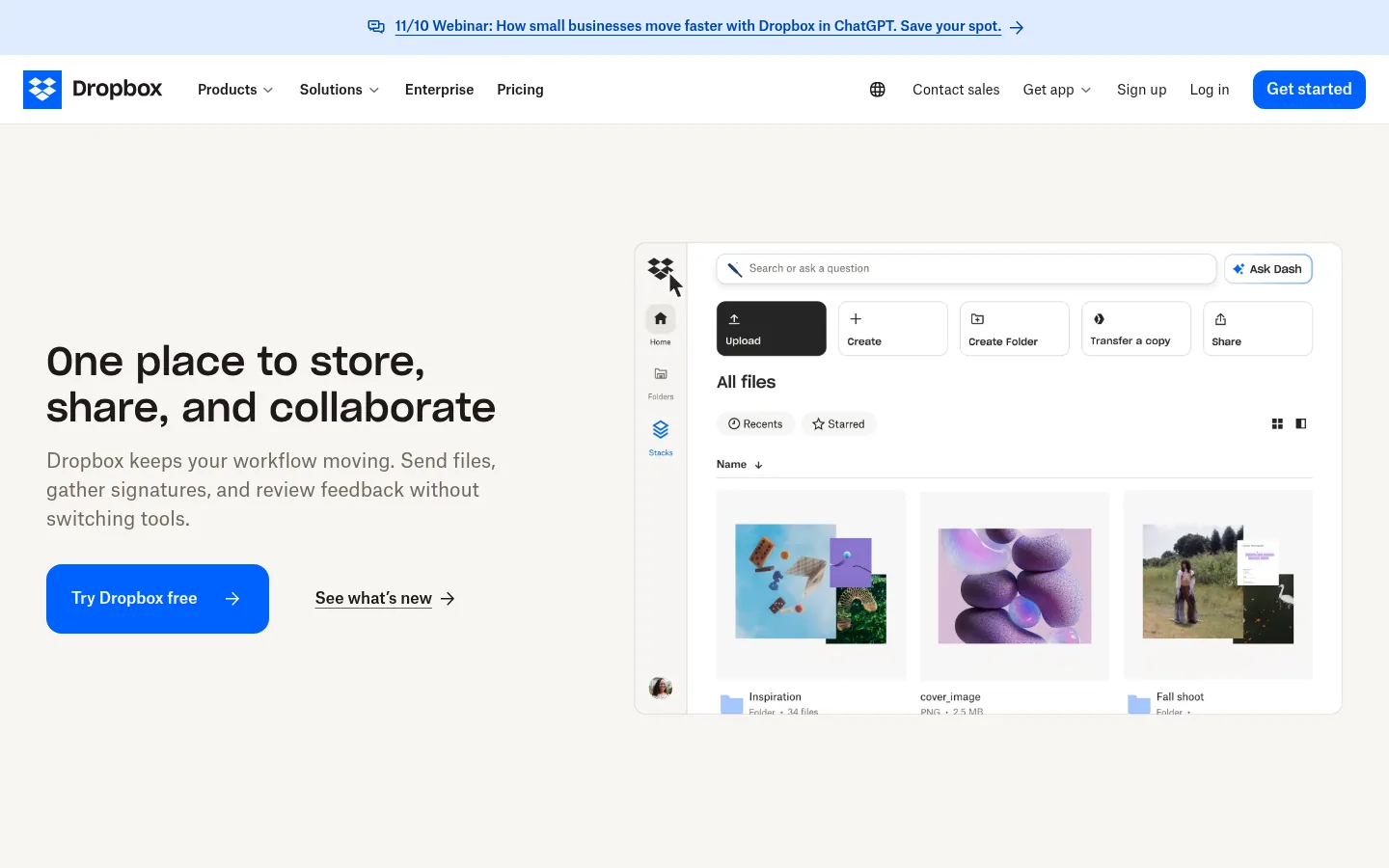
Task: Open the cover_image thumbnail
Action: [x=1015, y=584]
